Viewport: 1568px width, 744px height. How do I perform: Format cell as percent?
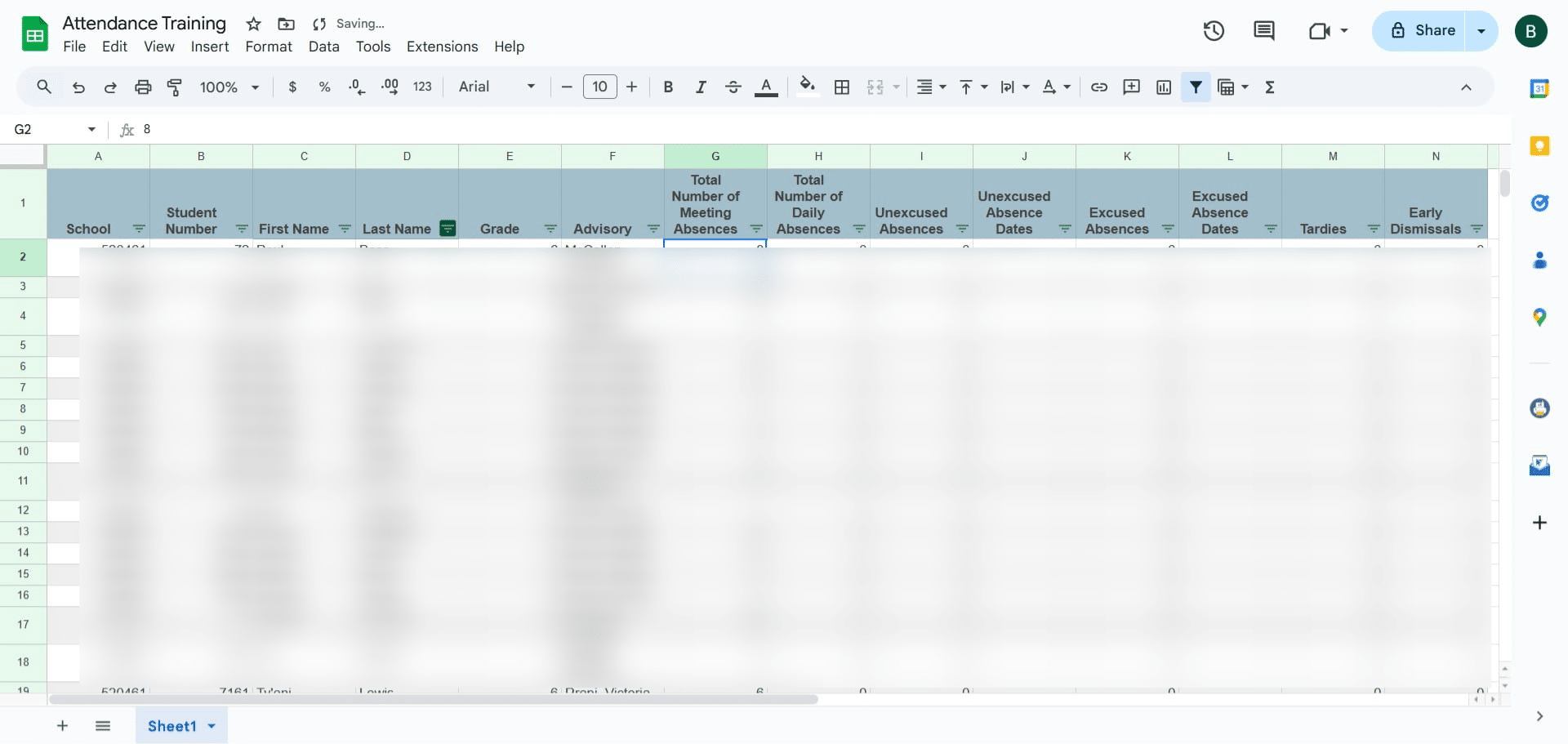(324, 87)
